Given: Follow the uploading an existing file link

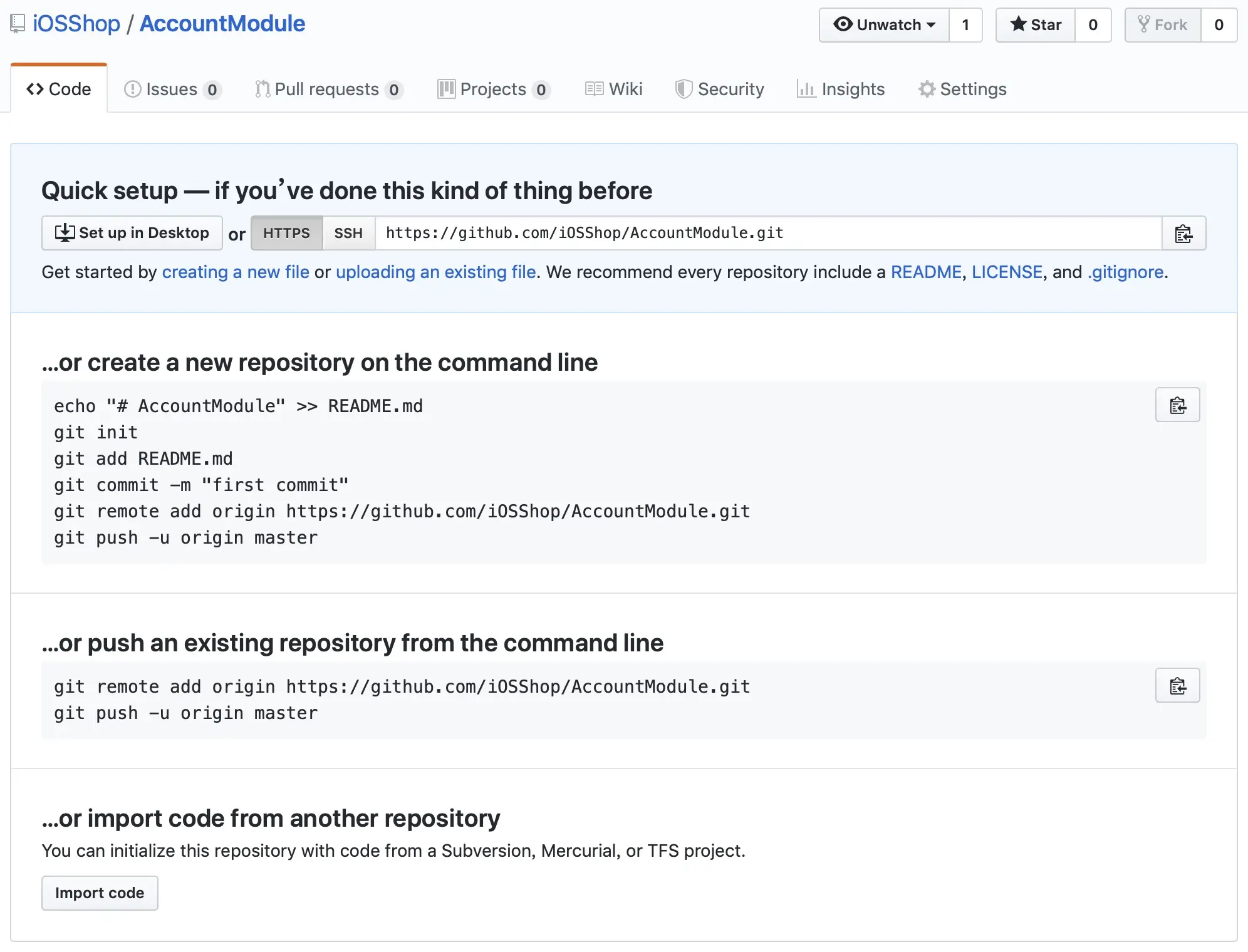Looking at the screenshot, I should point(436,272).
